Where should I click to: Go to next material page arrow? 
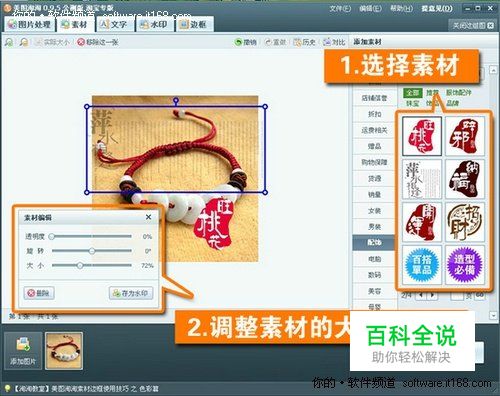432,295
